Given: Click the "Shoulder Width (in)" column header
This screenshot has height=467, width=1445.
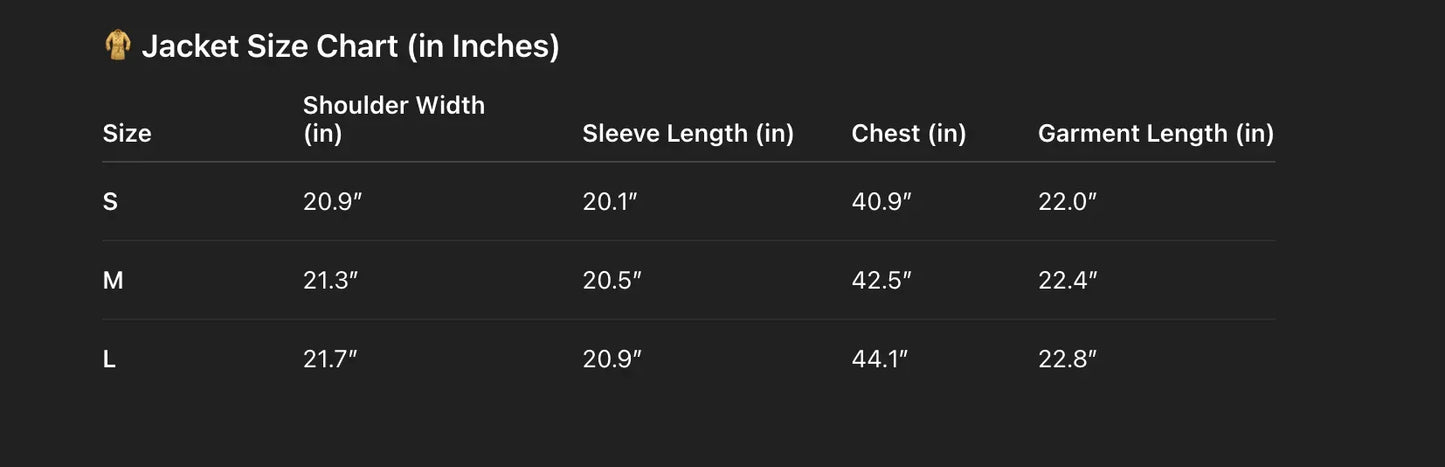Looking at the screenshot, I should [393, 119].
